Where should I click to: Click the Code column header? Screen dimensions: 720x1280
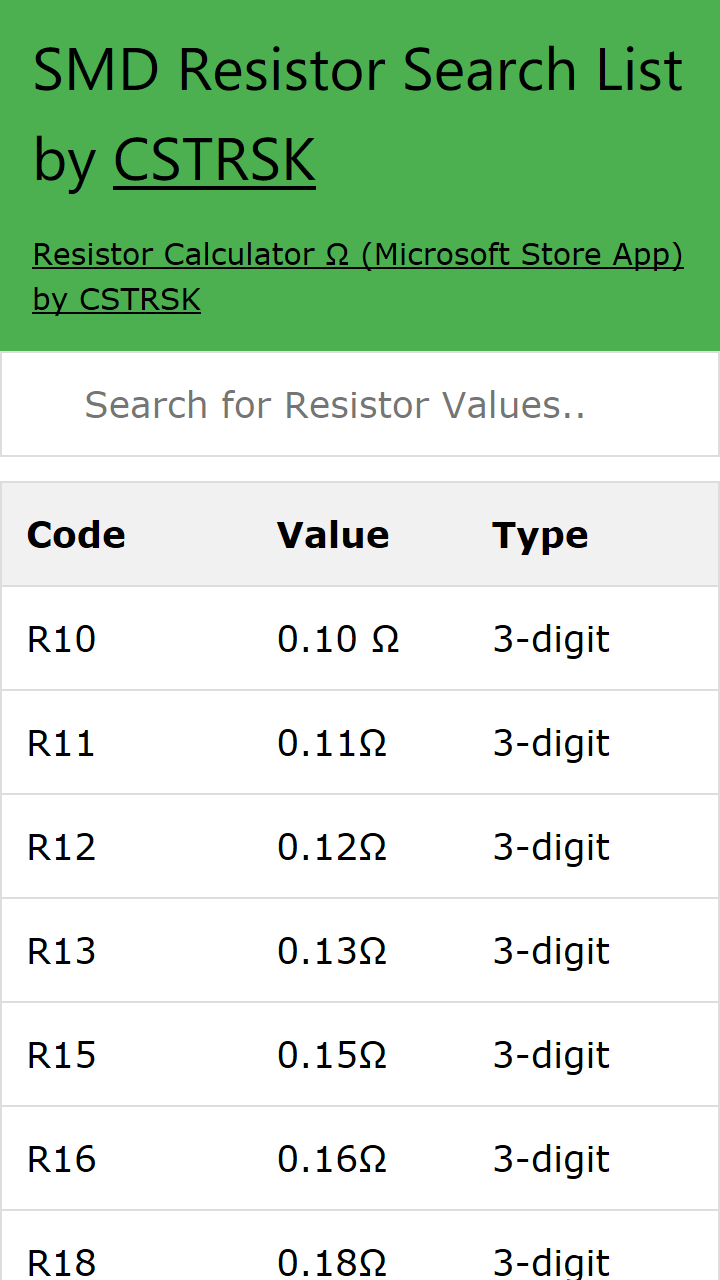pos(76,535)
